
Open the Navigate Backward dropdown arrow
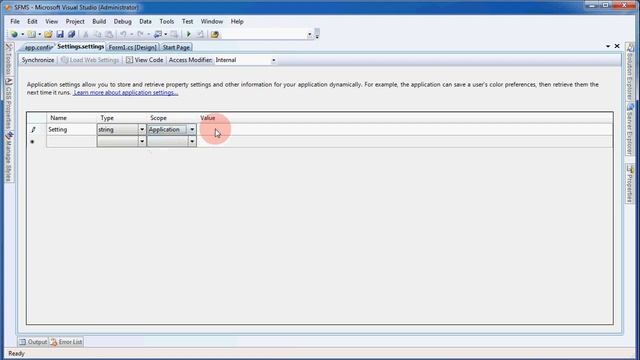pos(166,34)
